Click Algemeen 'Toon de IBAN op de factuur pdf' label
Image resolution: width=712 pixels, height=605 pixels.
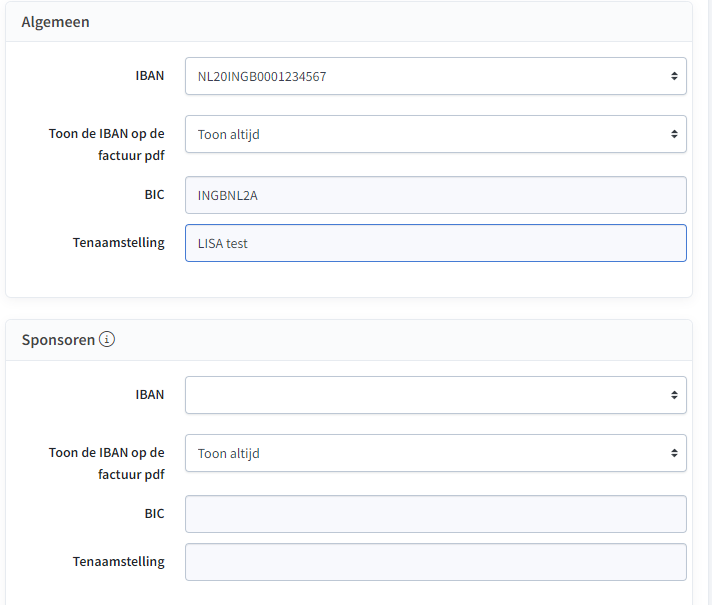click(107, 144)
